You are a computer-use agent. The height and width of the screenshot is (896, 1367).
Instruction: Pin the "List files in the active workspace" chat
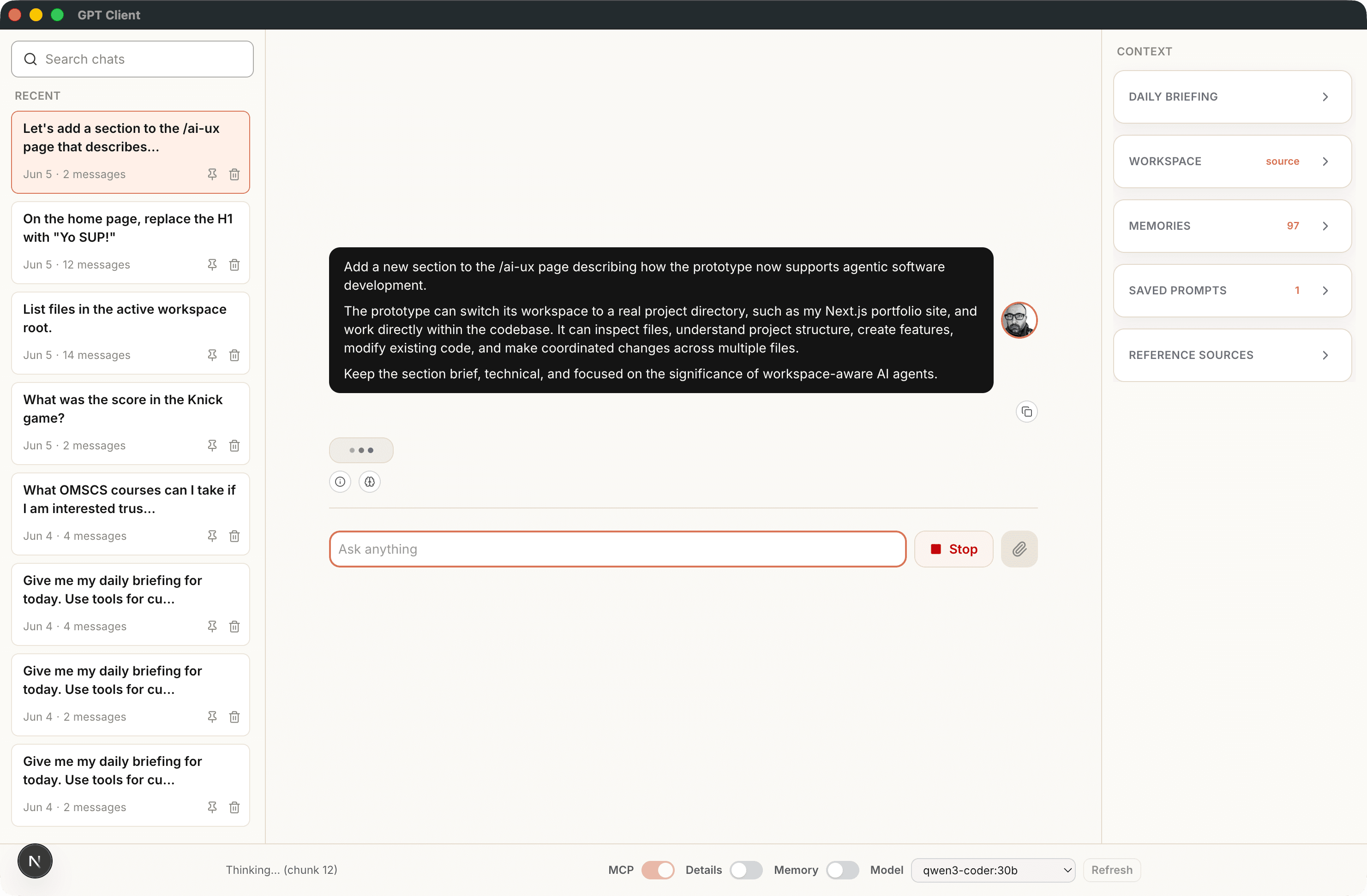point(212,355)
